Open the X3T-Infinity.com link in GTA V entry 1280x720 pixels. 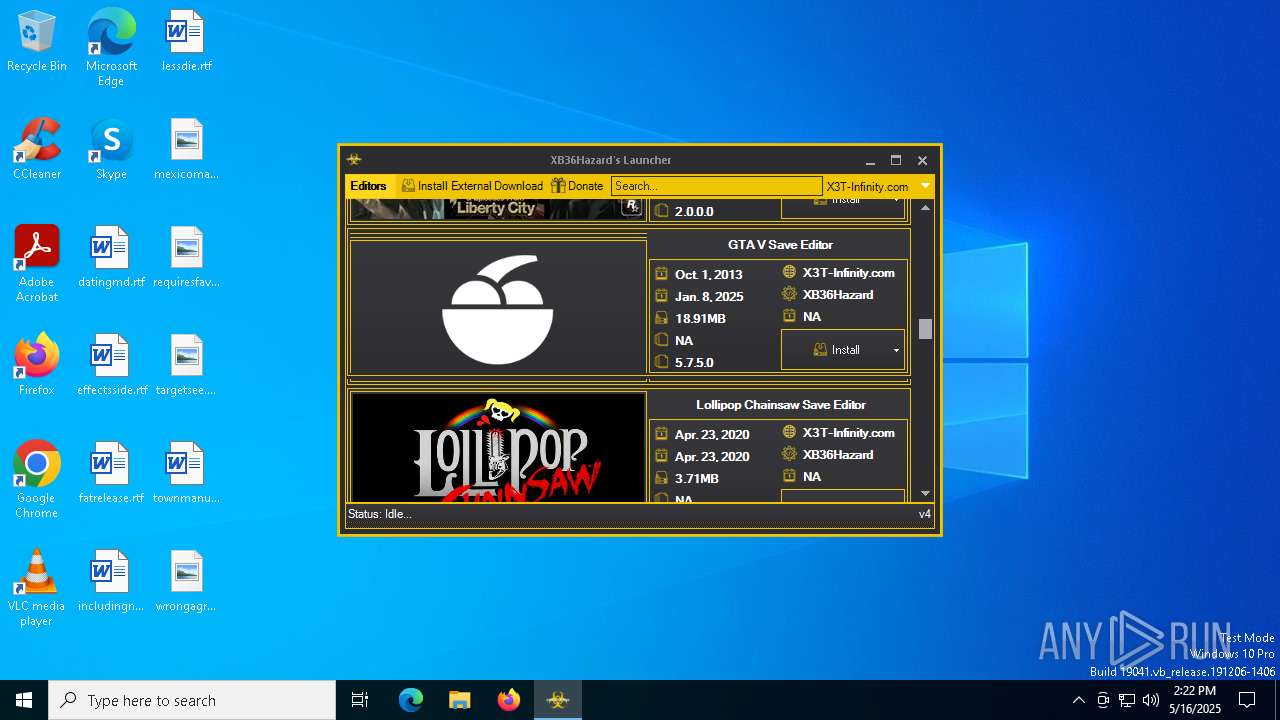coord(848,273)
